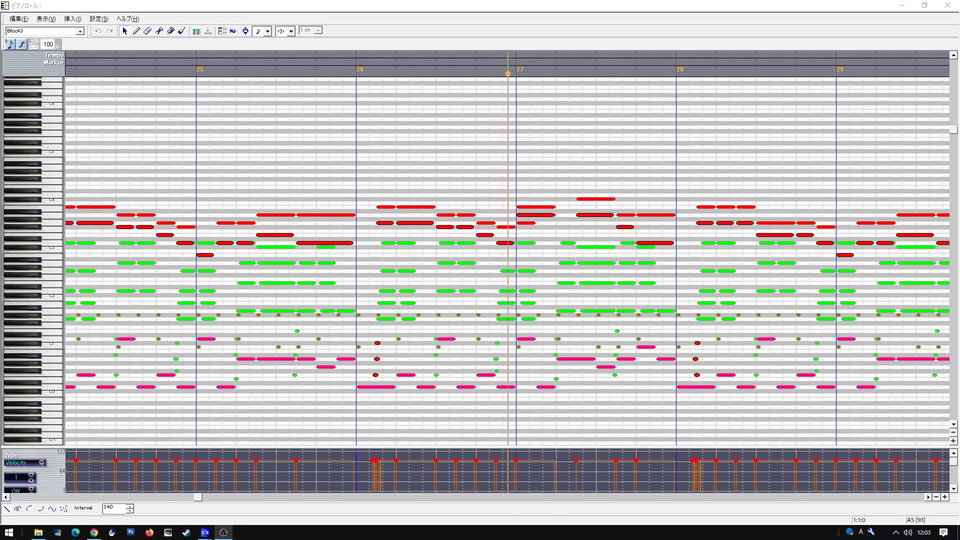
Task: Click the vertical scrollbar up arrow
Action: pos(953,55)
